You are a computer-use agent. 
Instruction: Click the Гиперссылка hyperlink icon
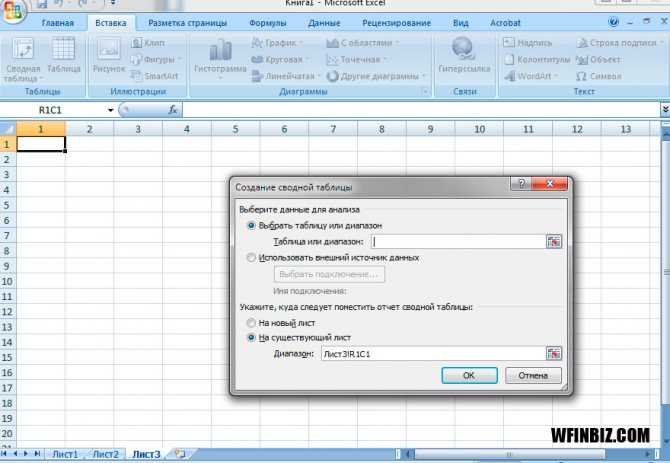(x=464, y=55)
